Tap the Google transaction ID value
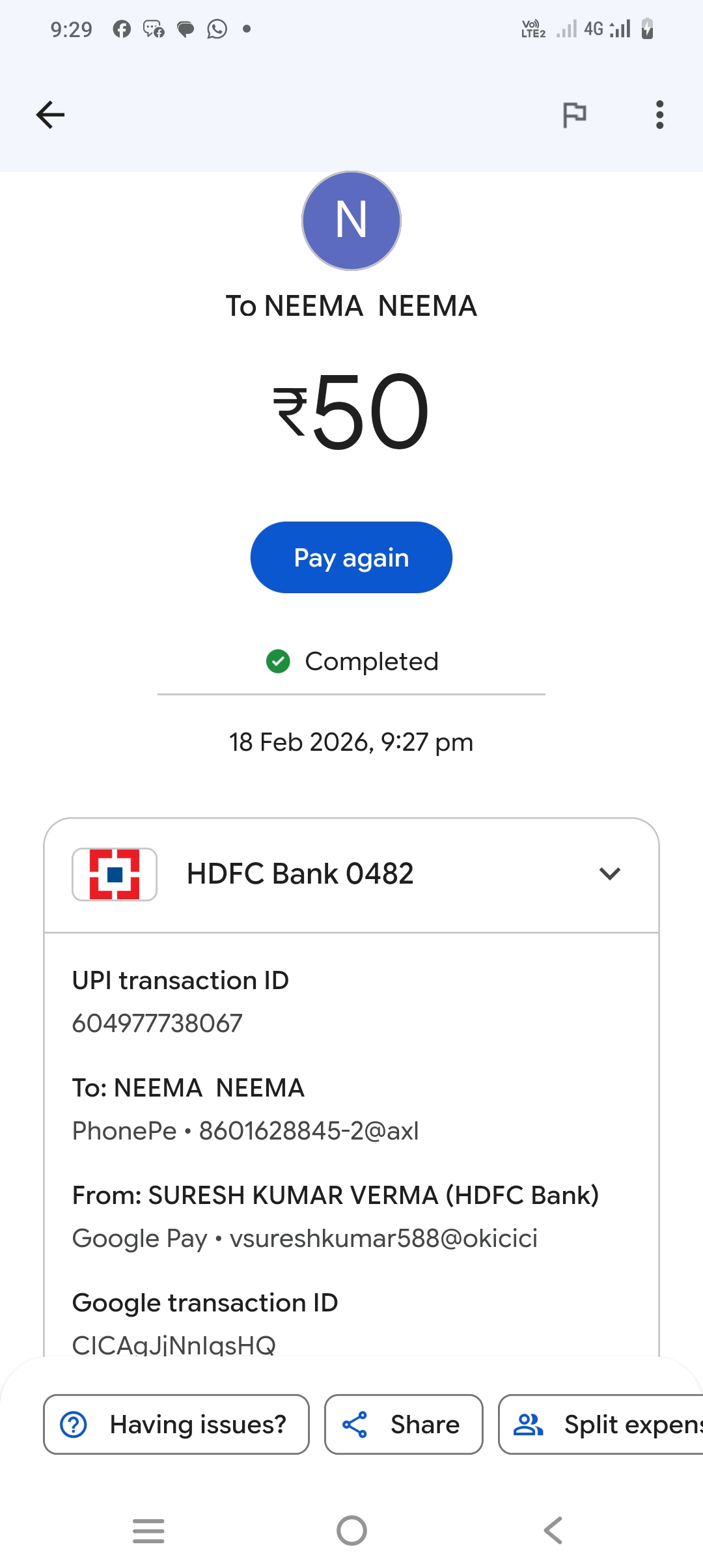Viewport: 703px width, 1568px height. [174, 1344]
